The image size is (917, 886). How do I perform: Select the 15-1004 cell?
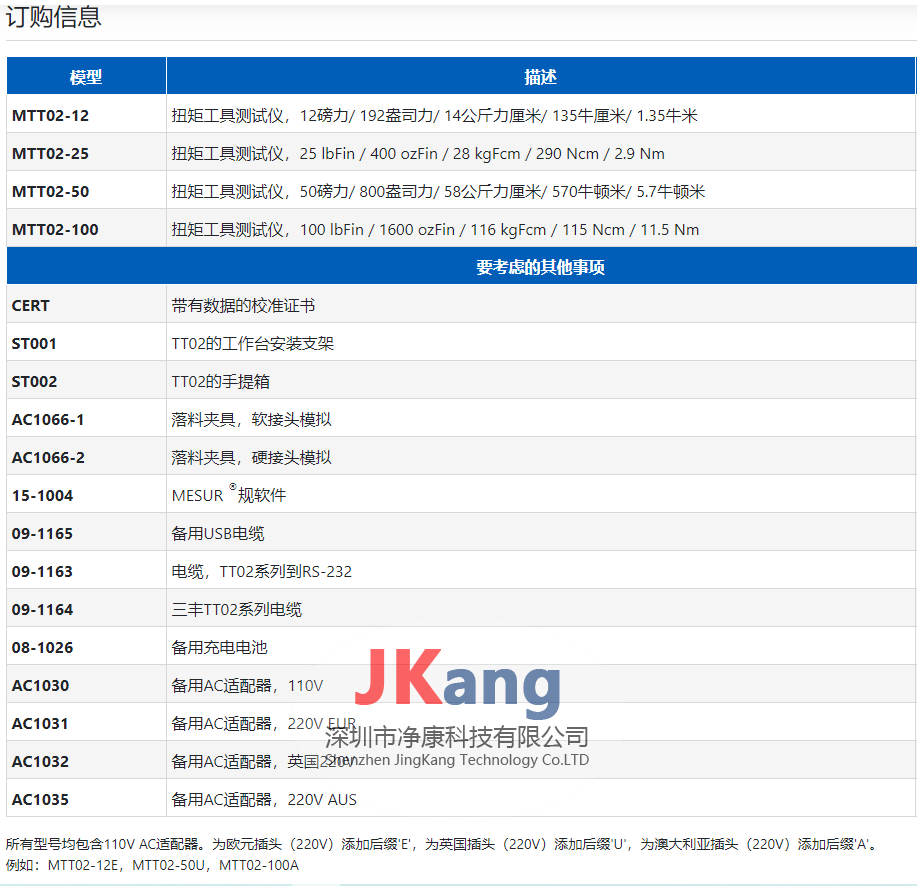coord(86,495)
